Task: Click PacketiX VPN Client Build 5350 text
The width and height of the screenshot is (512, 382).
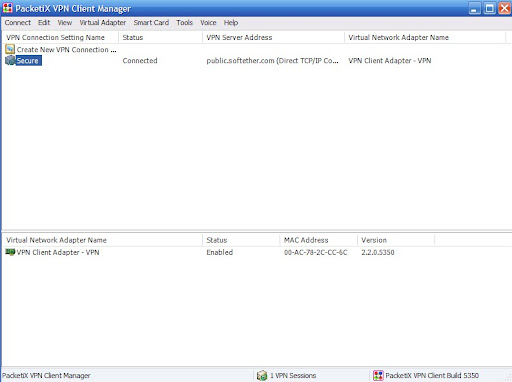Action: pos(432,376)
